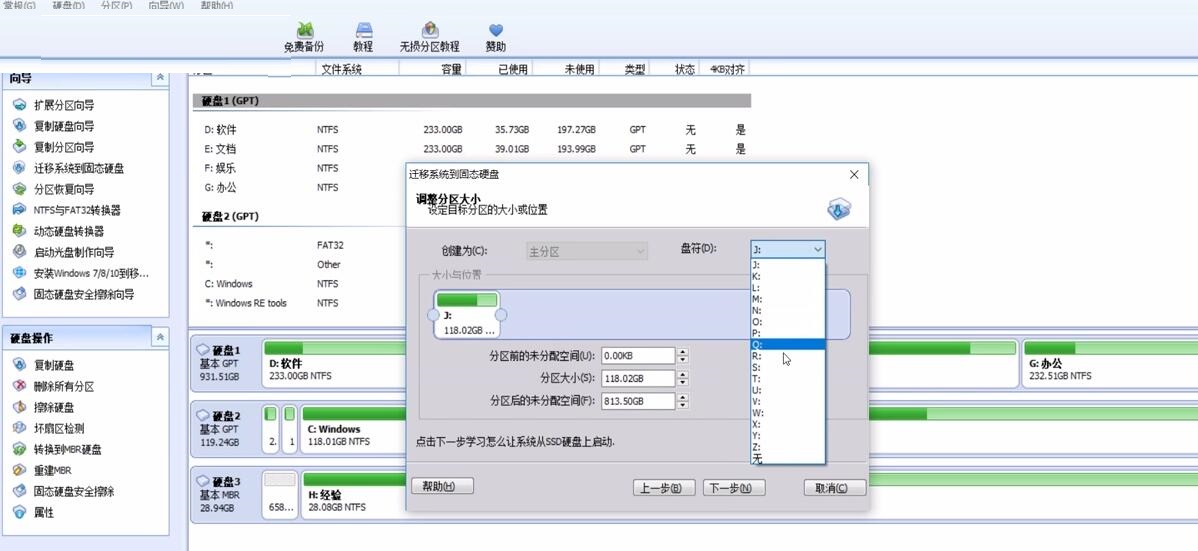Pick K: from the drive letter list
This screenshot has height=551, width=1198.
pyautogui.click(x=787, y=276)
